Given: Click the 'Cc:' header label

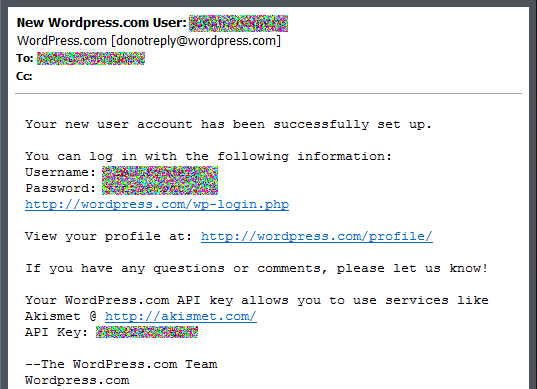Looking at the screenshot, I should click(x=24, y=76).
